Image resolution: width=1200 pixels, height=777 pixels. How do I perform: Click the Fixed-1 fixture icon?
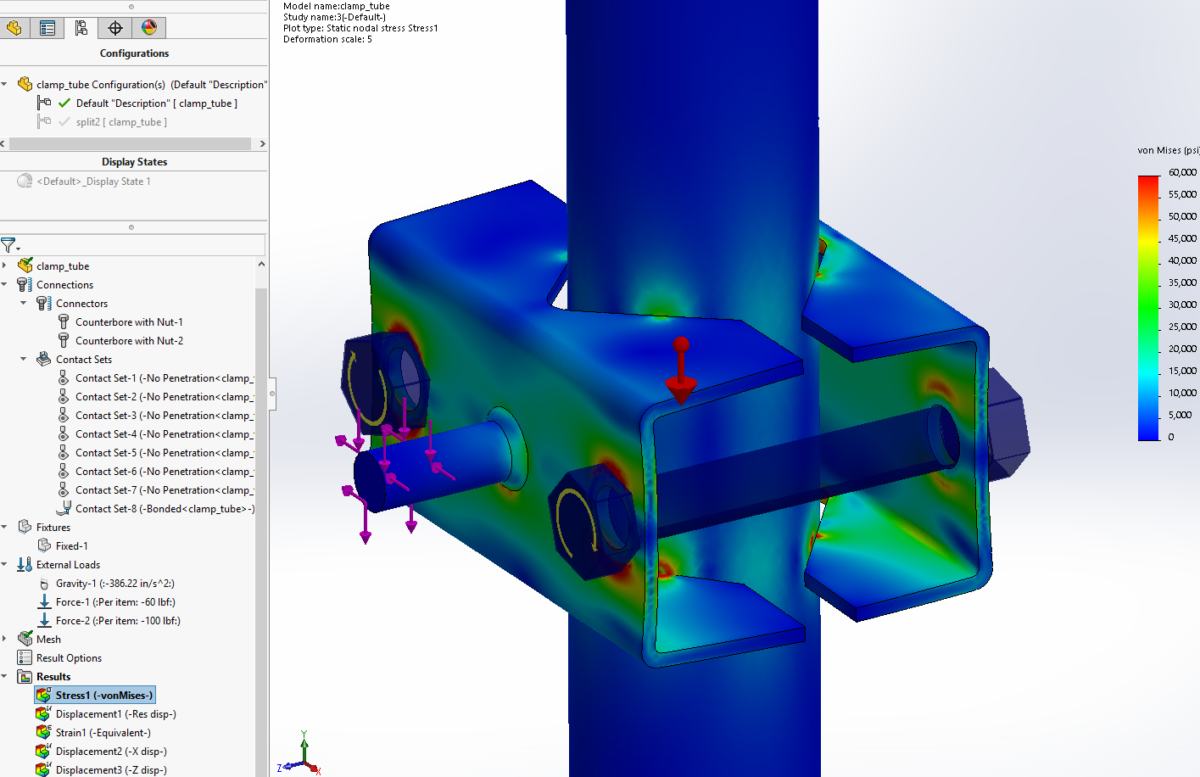point(44,545)
